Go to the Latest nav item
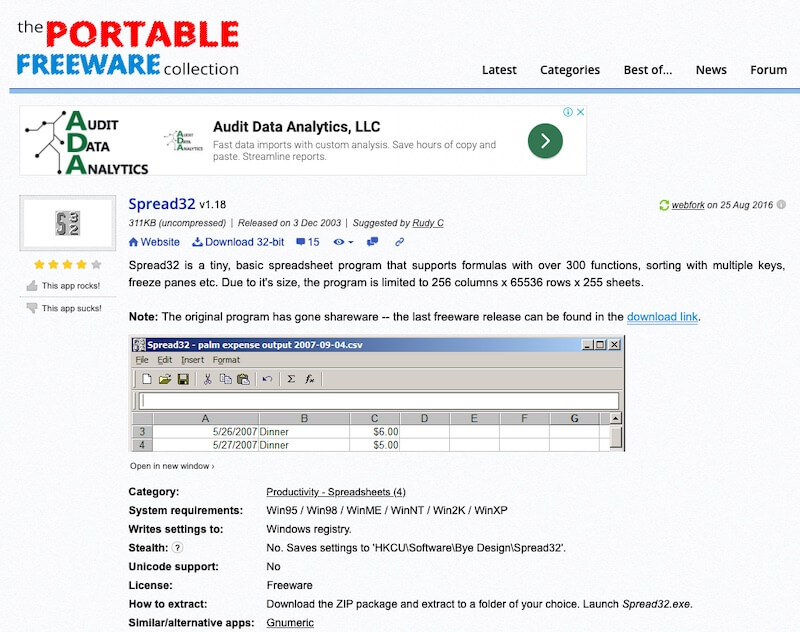 point(499,70)
